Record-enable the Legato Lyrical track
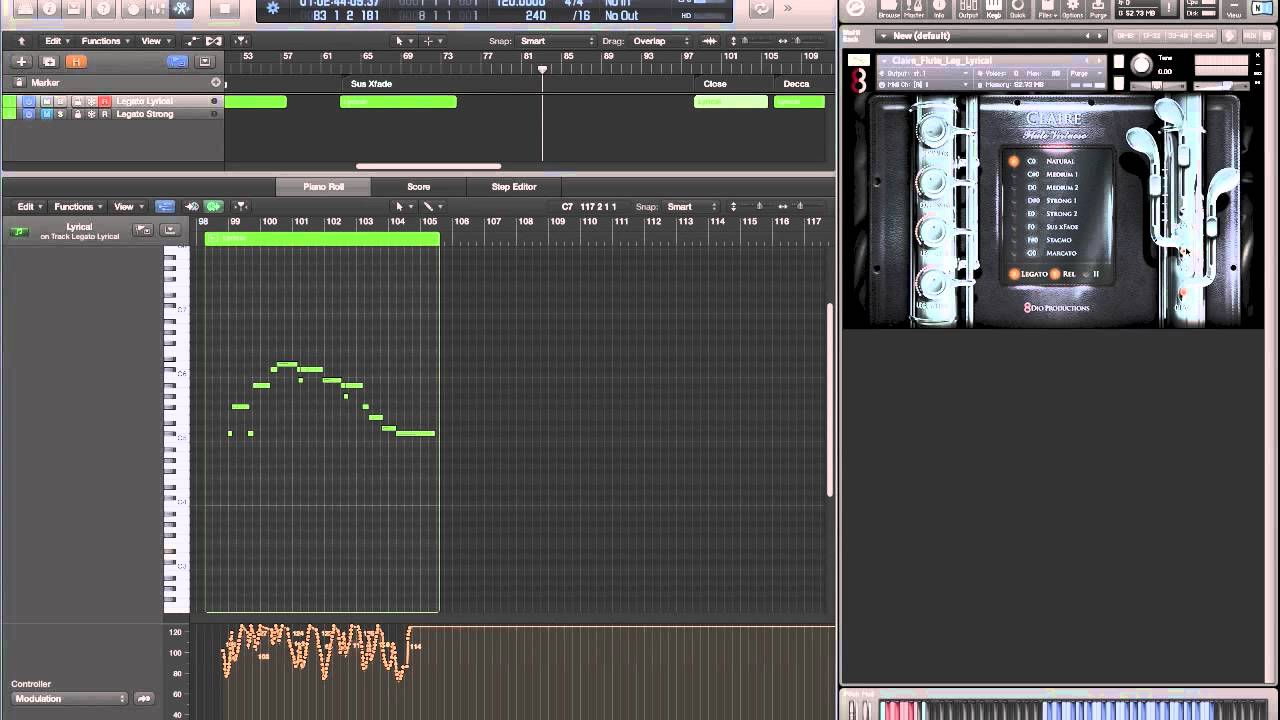1280x720 pixels. 104,101
